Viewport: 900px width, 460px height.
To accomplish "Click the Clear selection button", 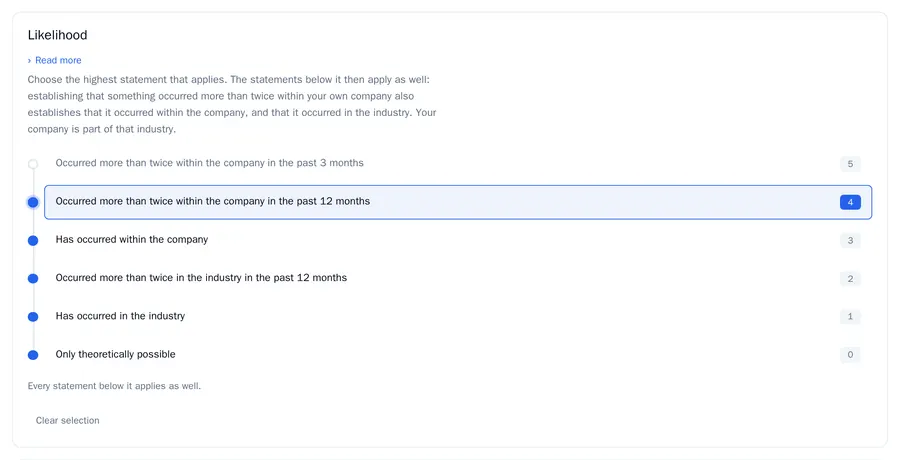I will point(68,420).
